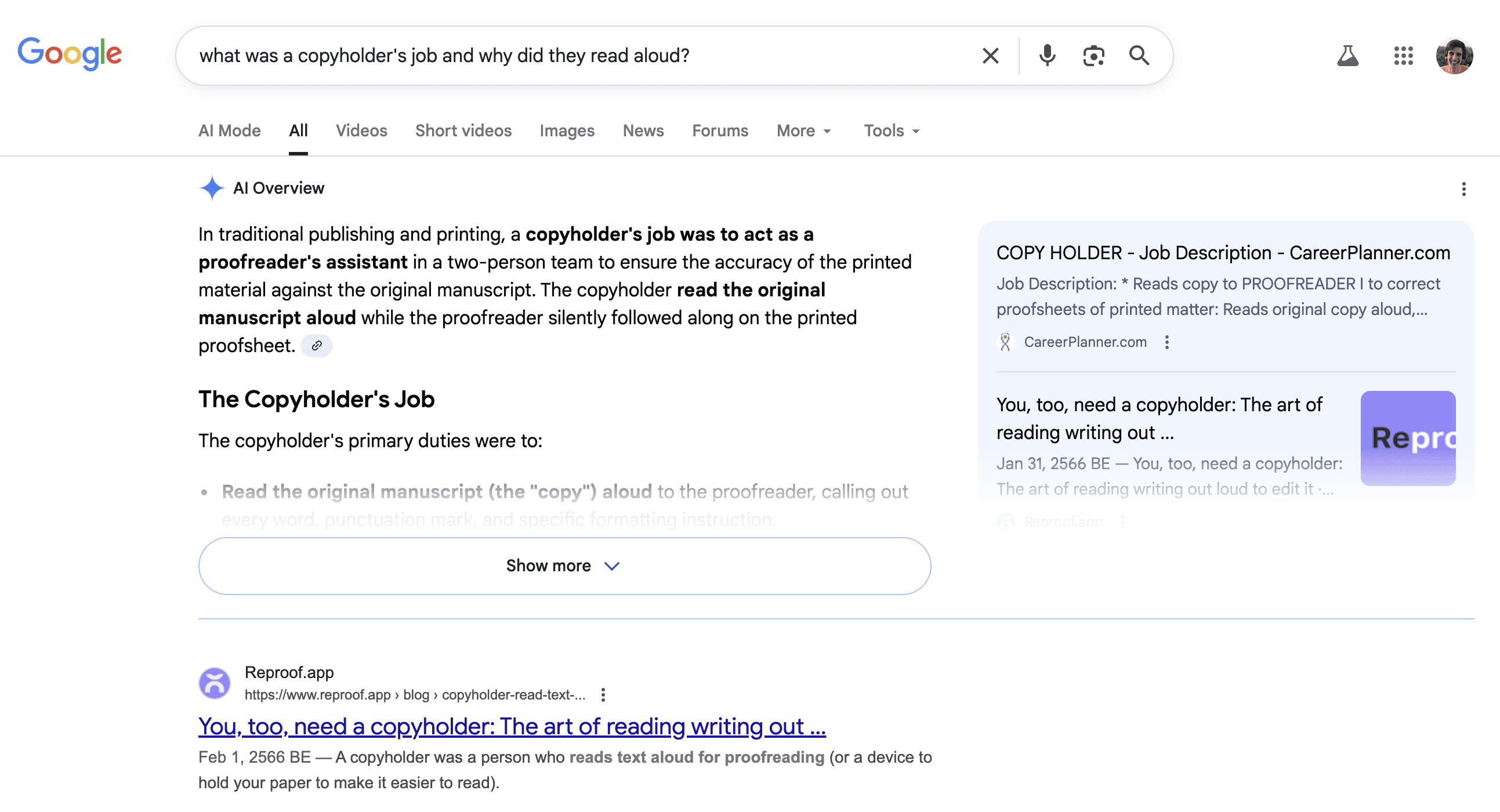Clear the search query using the X

pyautogui.click(x=990, y=55)
